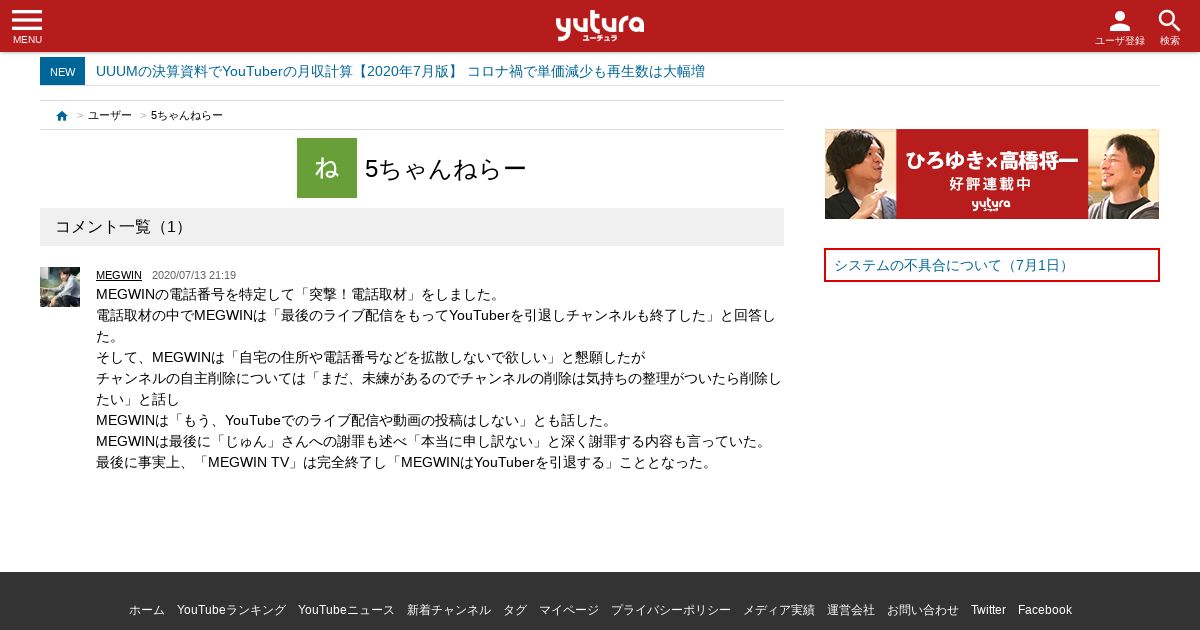Open the UUUM earnings news headline
Viewport: 1200px width, 630px height.
(400, 71)
